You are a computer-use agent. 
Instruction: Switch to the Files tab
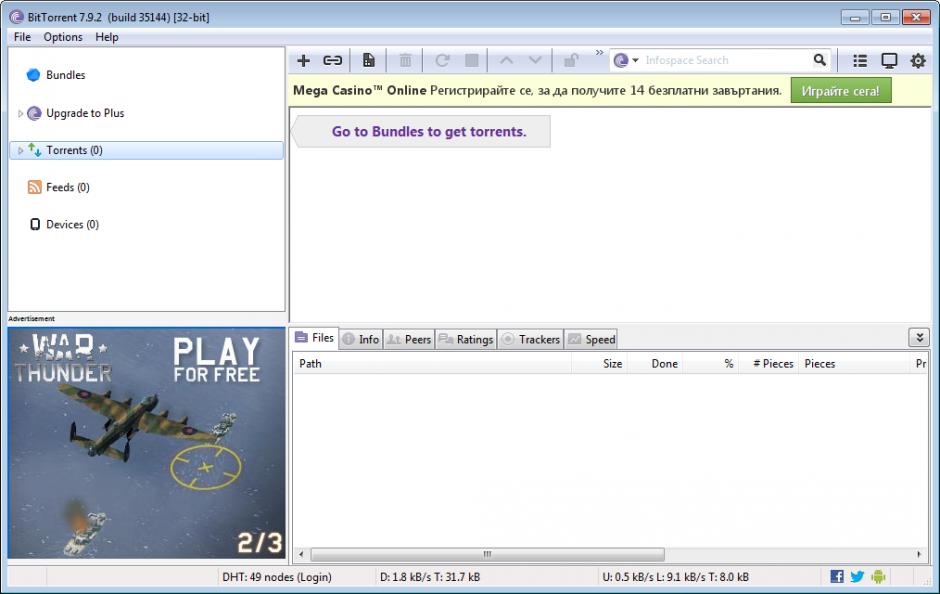click(x=315, y=338)
